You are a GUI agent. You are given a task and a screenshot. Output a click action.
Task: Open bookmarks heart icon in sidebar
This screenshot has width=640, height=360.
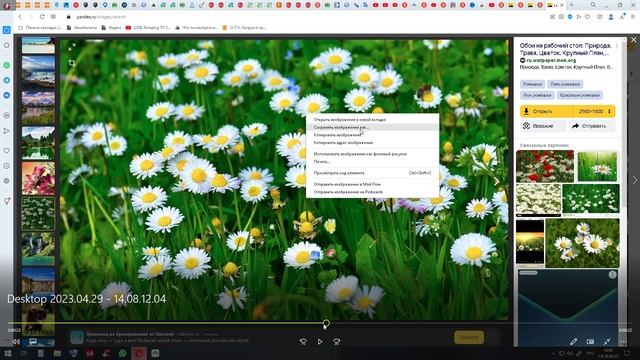pyautogui.click(x=7, y=151)
